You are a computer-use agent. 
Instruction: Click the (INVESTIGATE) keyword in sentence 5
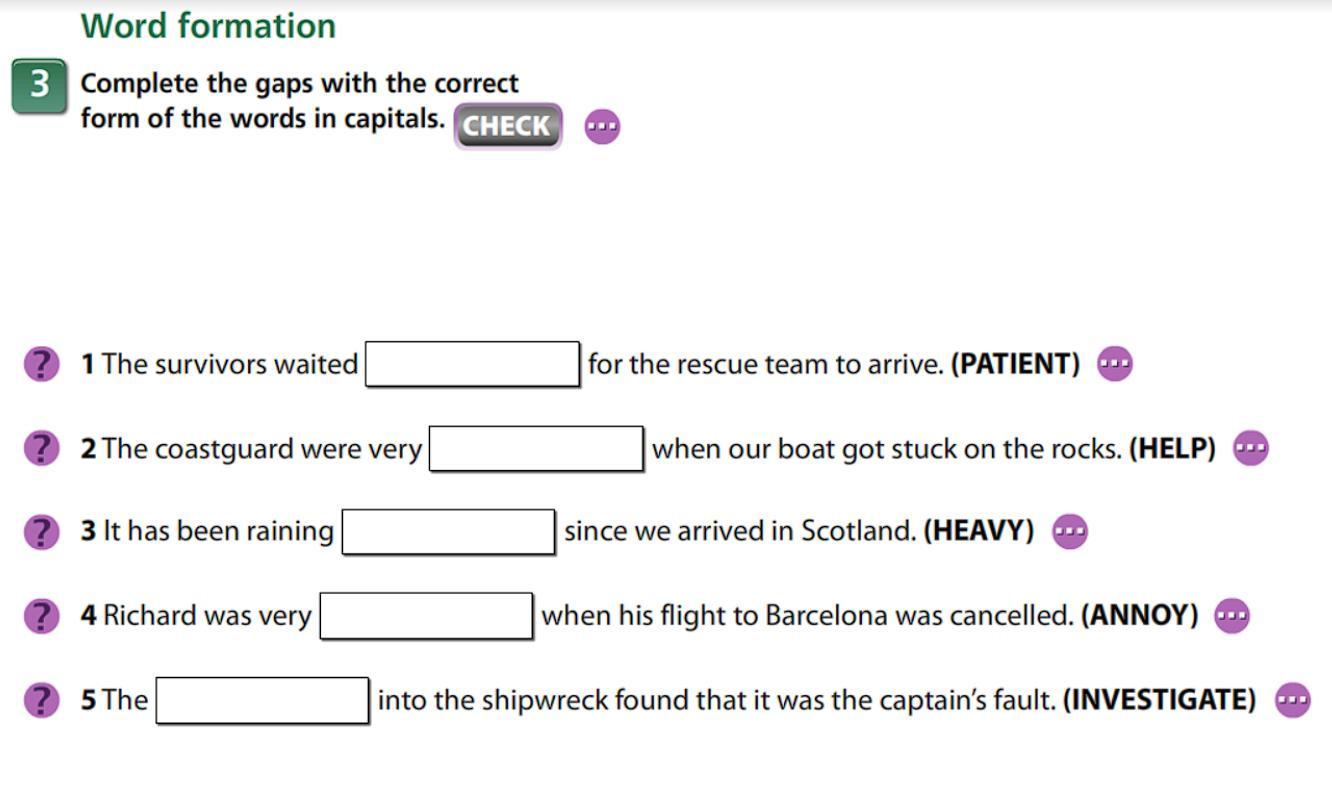point(1159,700)
